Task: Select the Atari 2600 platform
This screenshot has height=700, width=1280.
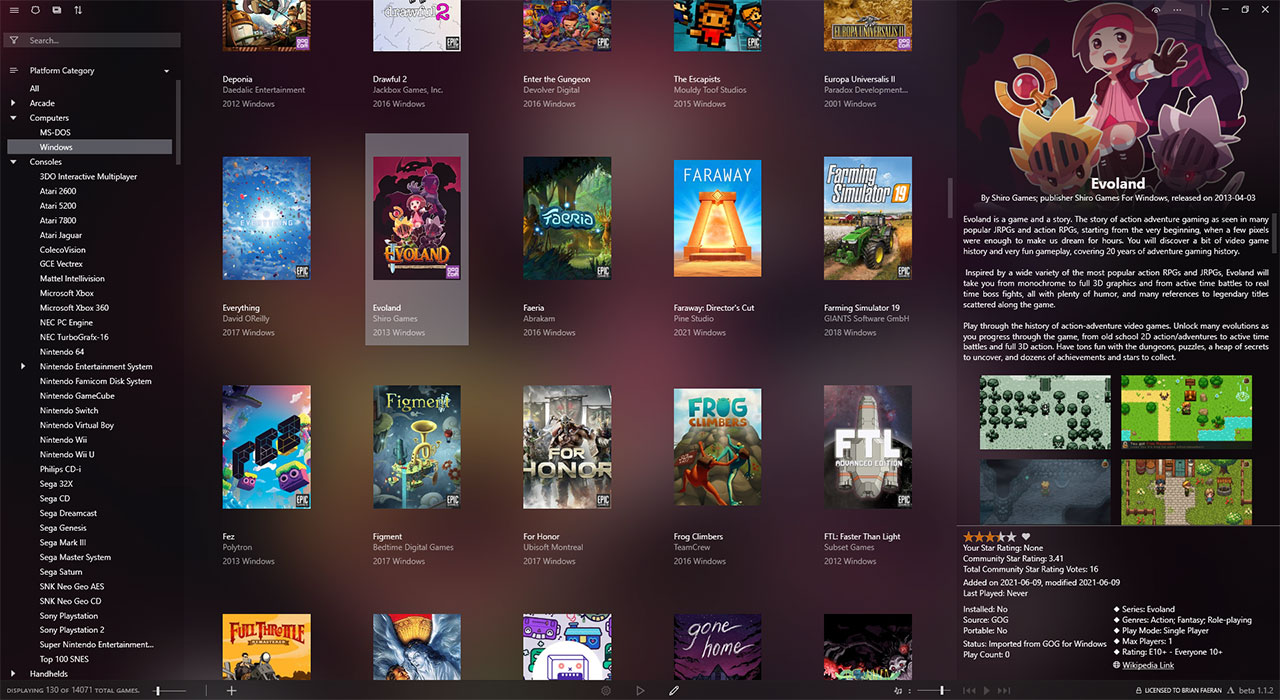Action: (58, 191)
